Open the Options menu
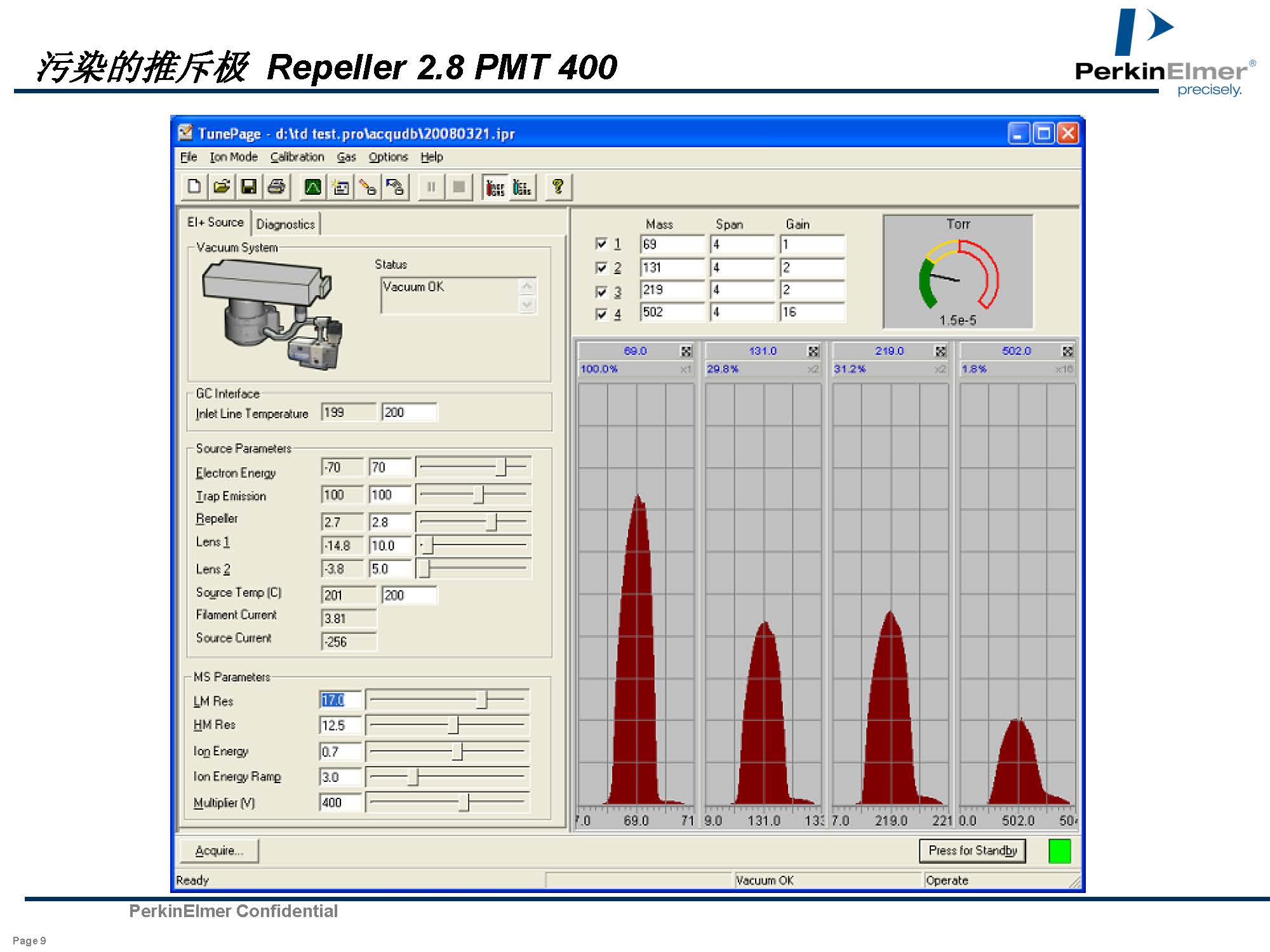The width and height of the screenshot is (1270, 952). coord(388,157)
